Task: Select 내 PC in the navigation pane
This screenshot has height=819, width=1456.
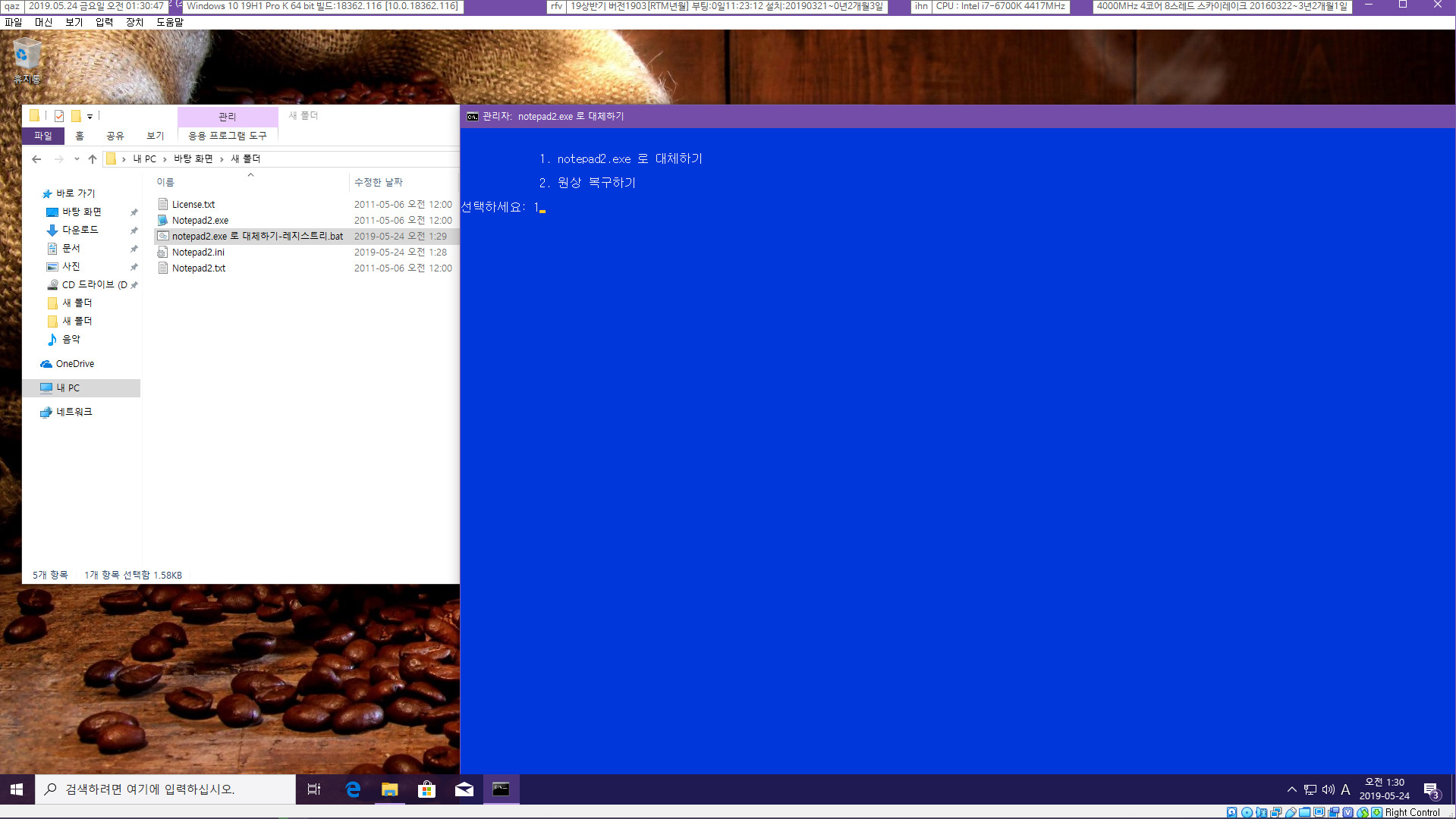Action: (68, 388)
